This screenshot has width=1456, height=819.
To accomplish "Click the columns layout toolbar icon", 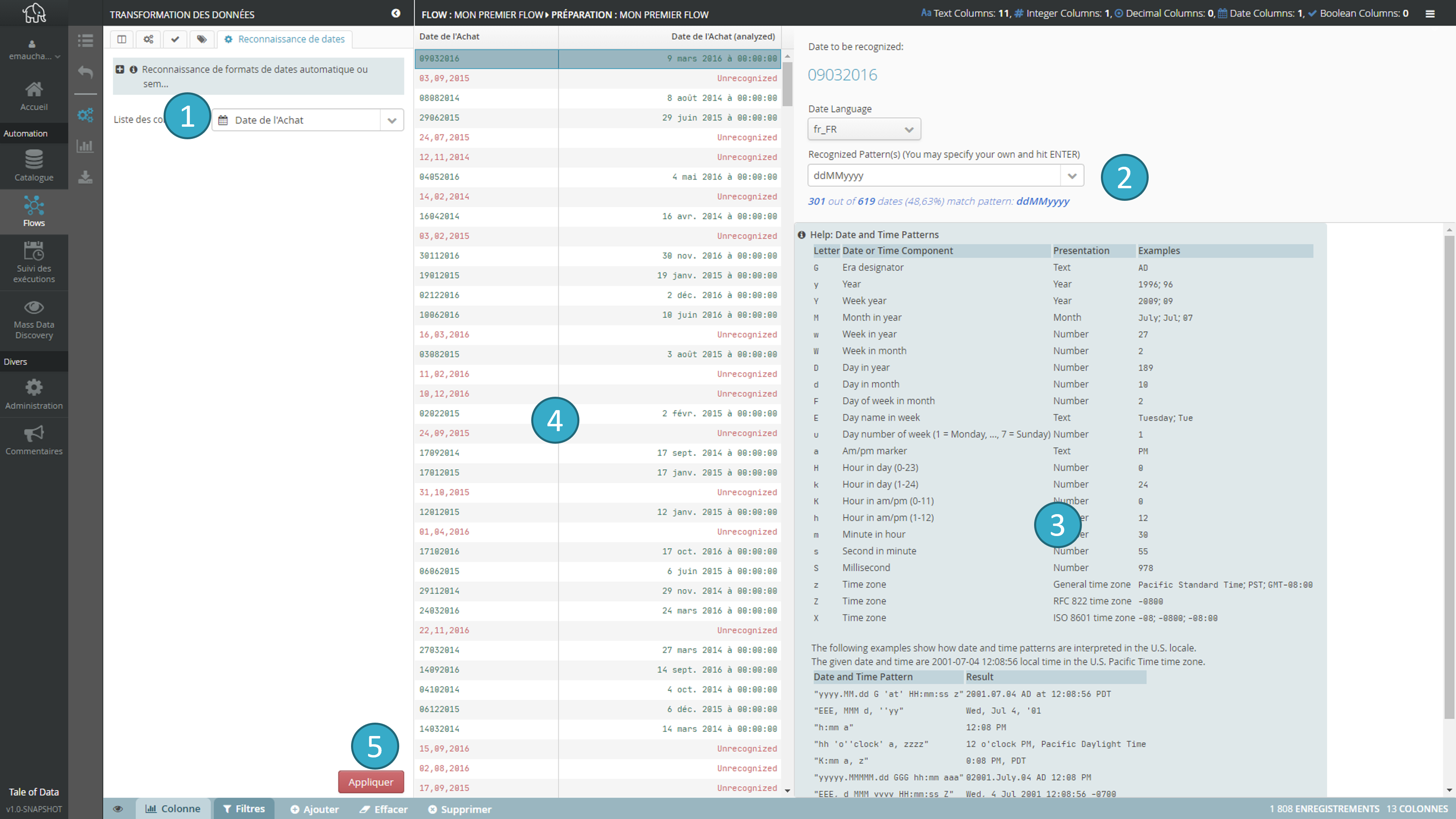I will click(x=121, y=39).
